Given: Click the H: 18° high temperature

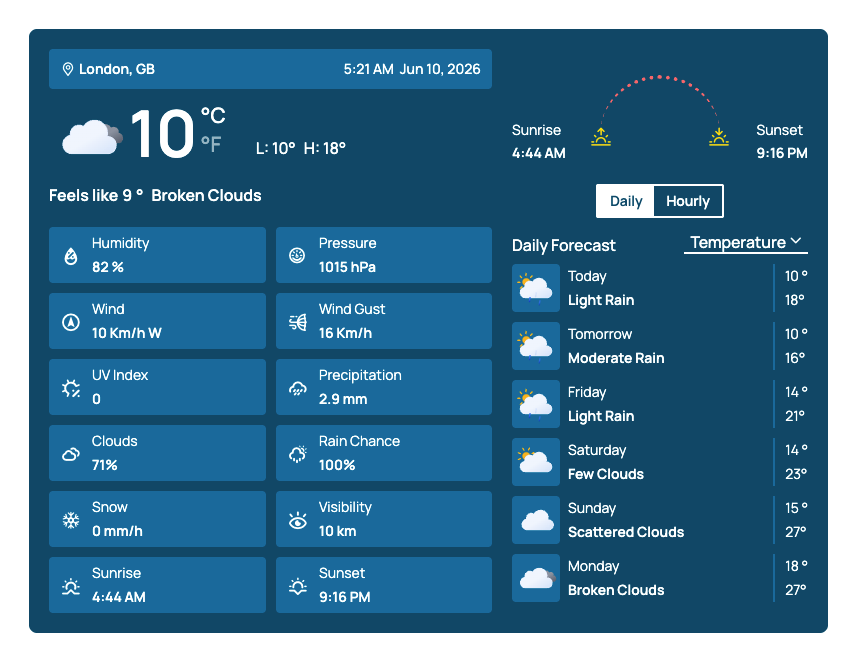Looking at the screenshot, I should click(x=325, y=148).
